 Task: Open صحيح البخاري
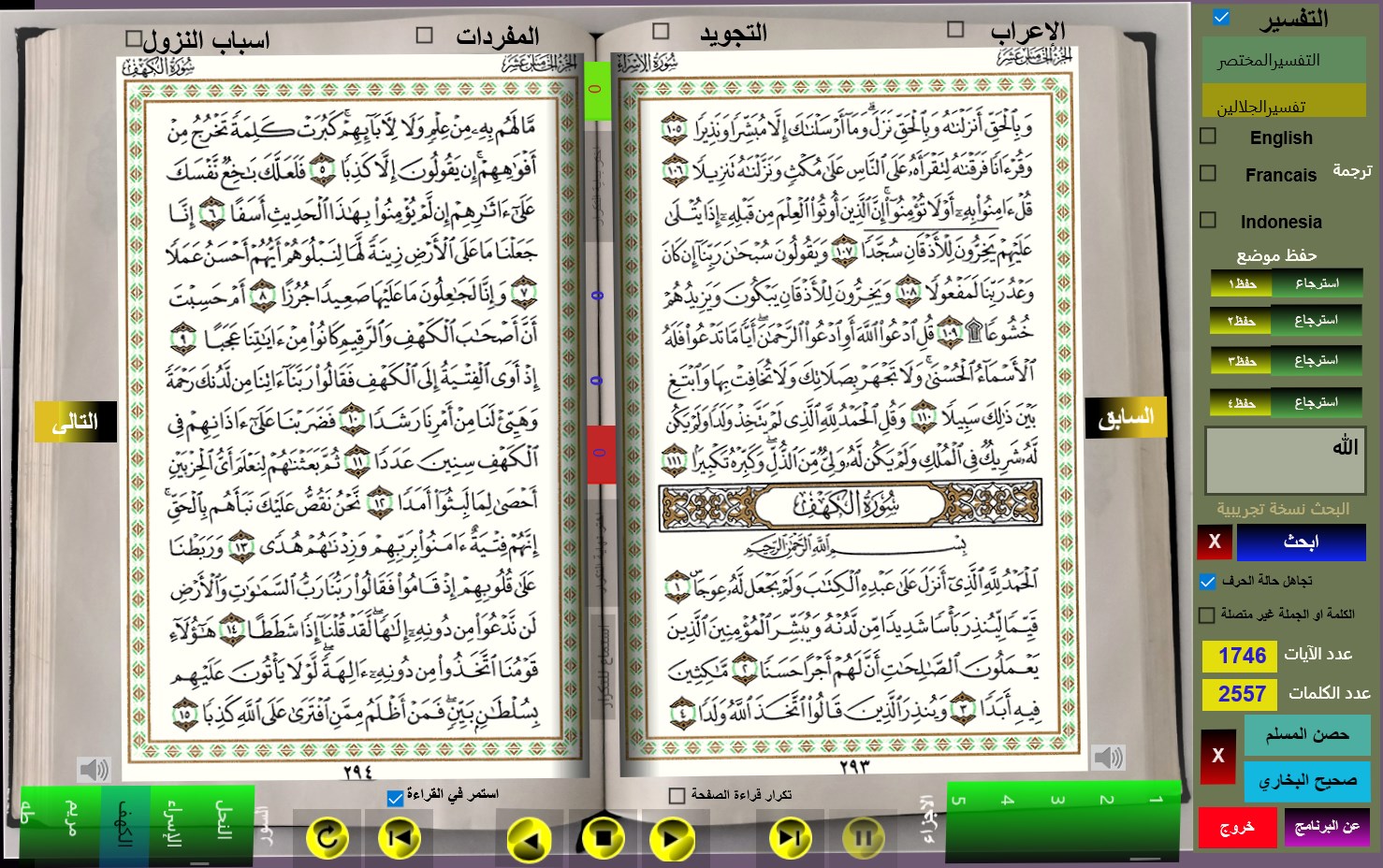tap(1307, 782)
